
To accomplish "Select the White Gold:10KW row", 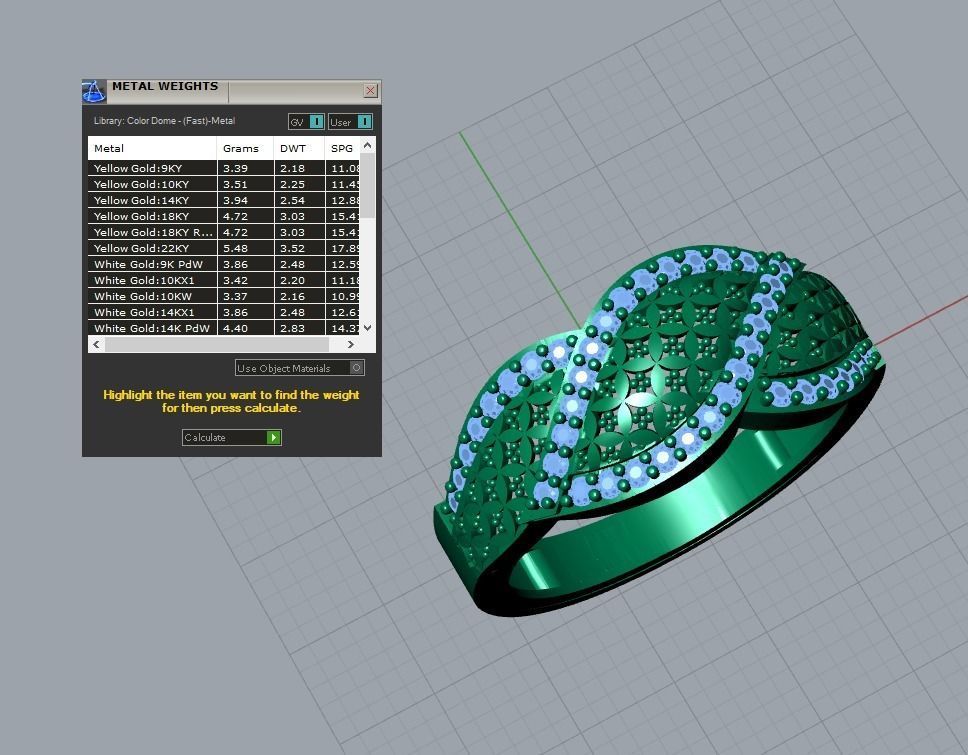I will tap(223, 296).
